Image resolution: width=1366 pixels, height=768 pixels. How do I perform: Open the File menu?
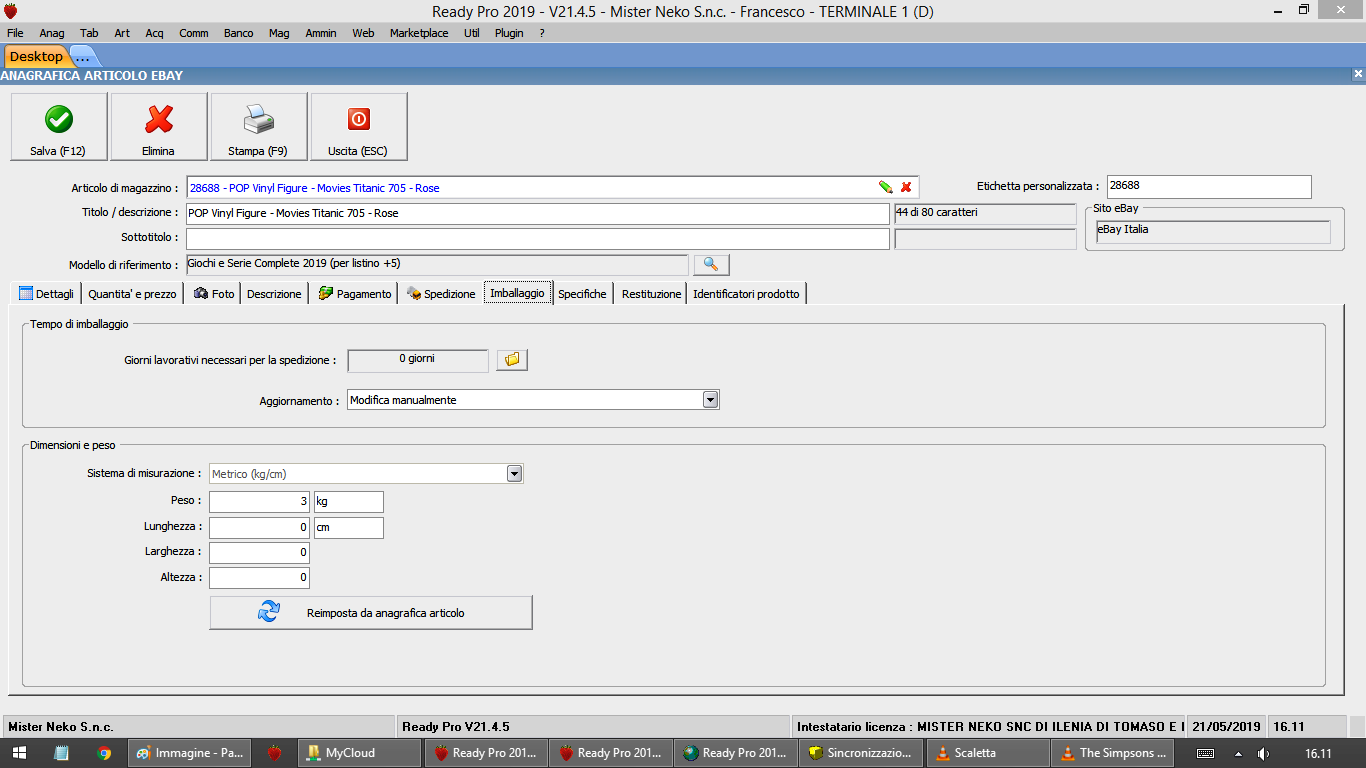click(x=15, y=33)
